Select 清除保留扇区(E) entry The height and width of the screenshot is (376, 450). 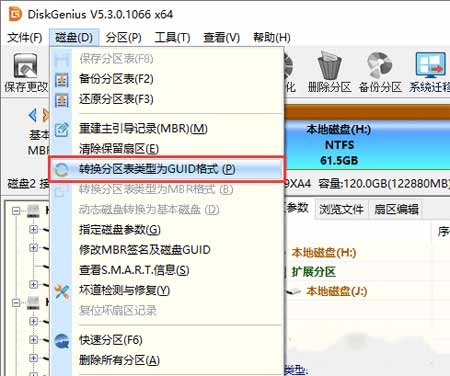[x=167, y=149]
